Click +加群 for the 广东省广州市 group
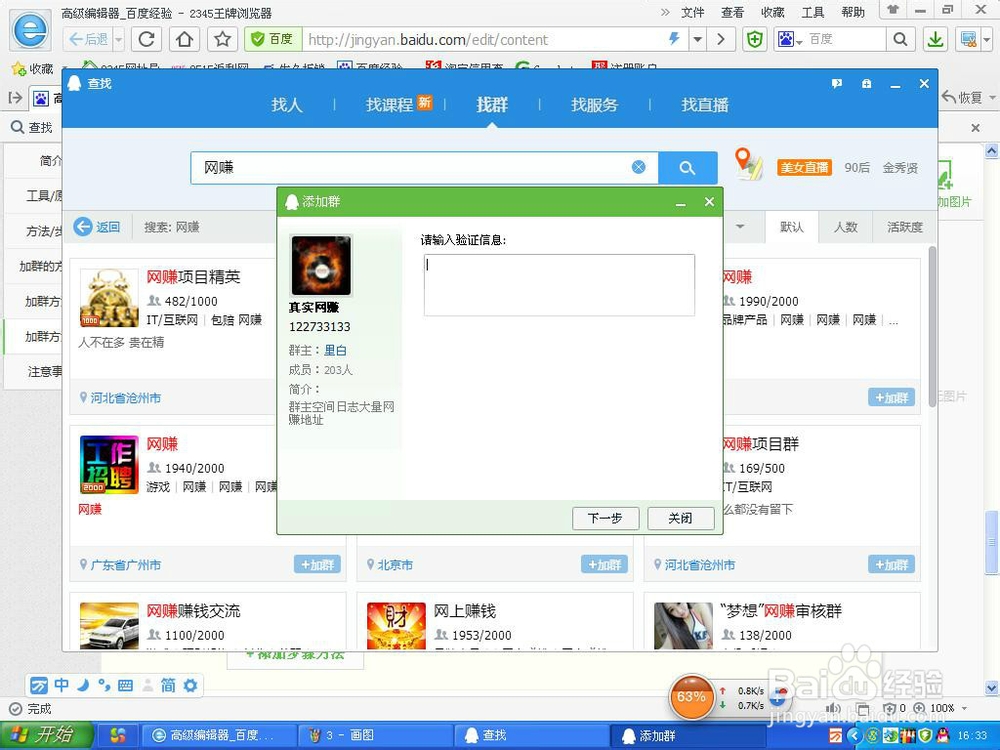Screen dimensions: 1000x750 [x=318, y=564]
